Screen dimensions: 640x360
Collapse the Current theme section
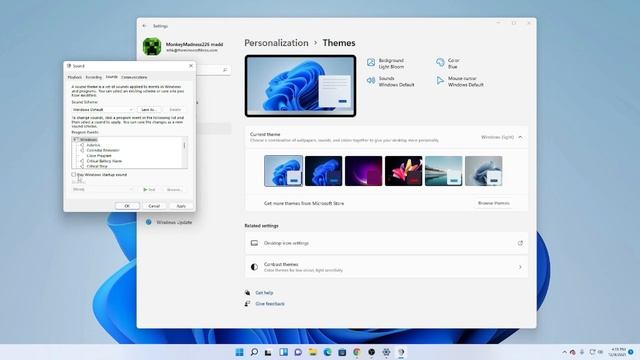(x=520, y=137)
